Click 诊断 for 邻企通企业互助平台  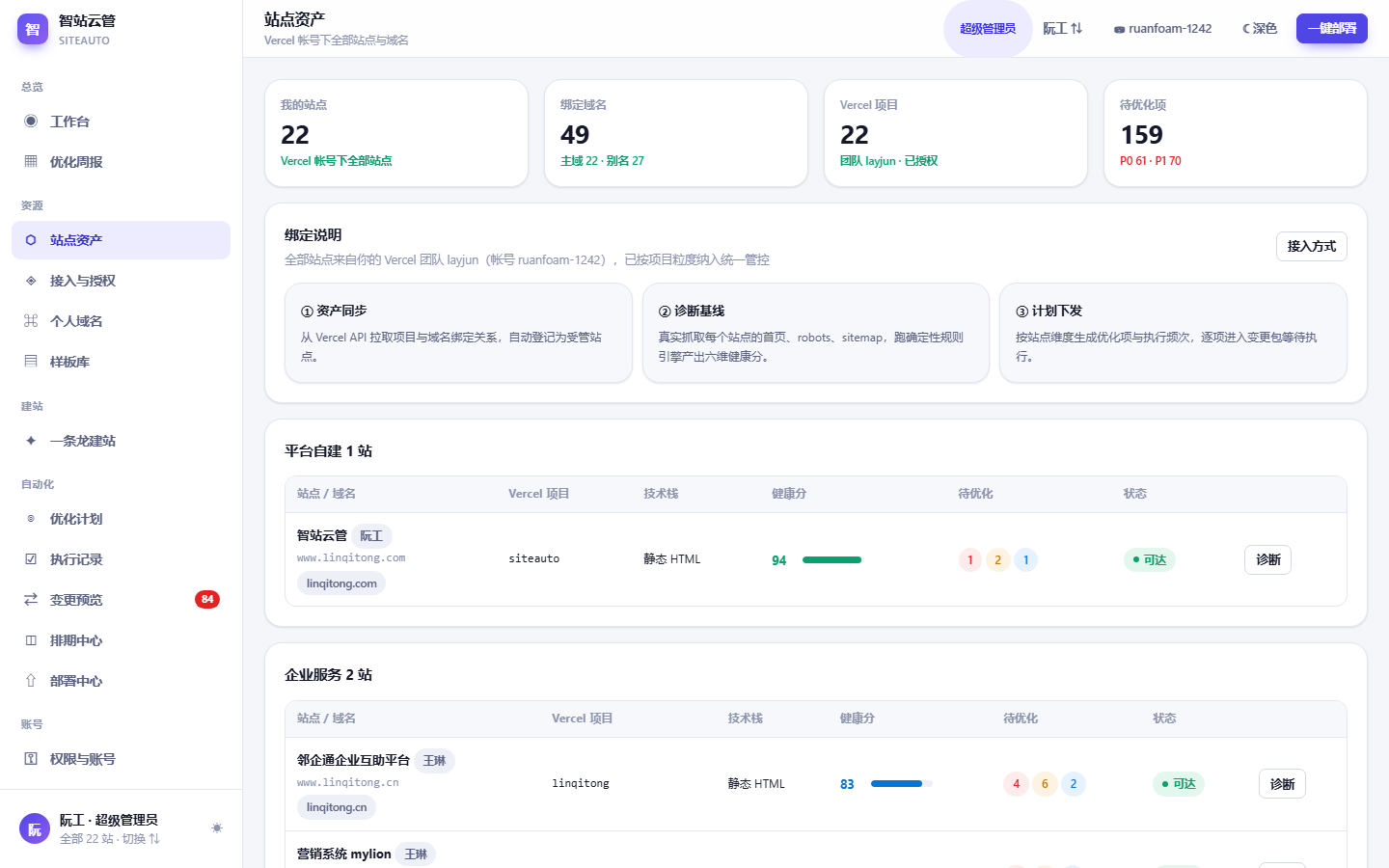pos(1283,784)
